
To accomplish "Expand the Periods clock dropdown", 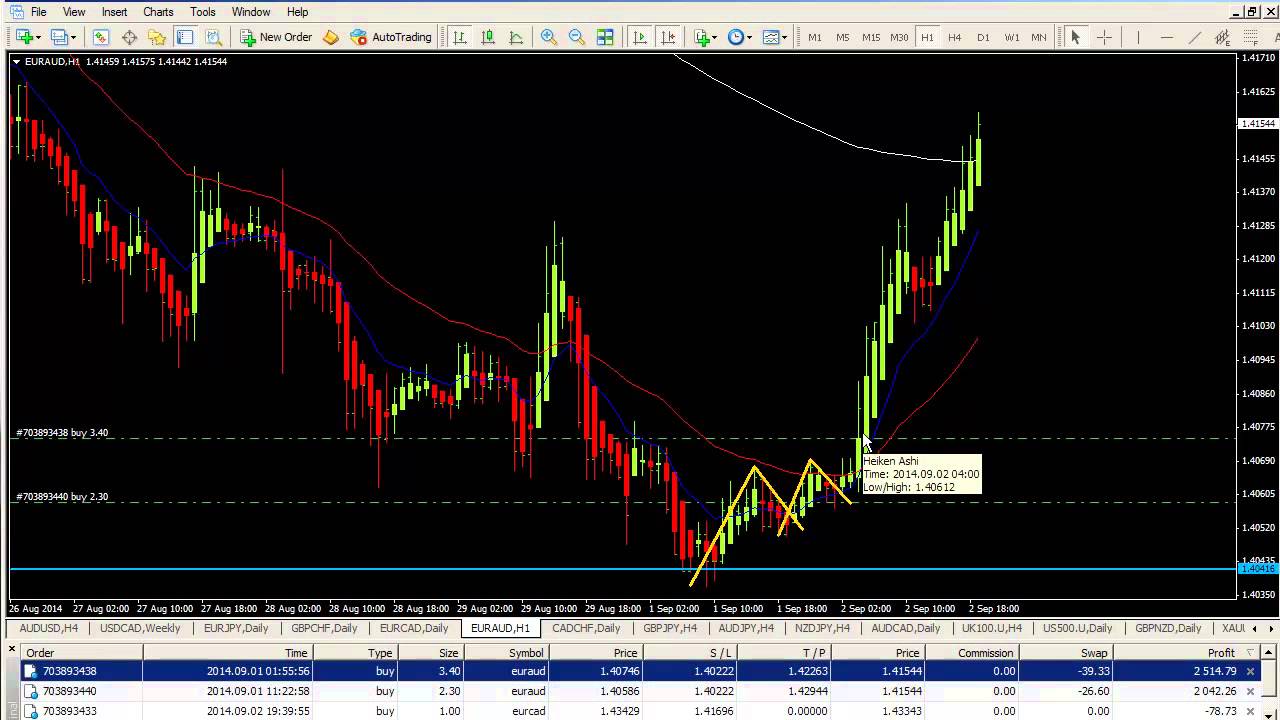I will 750,37.
